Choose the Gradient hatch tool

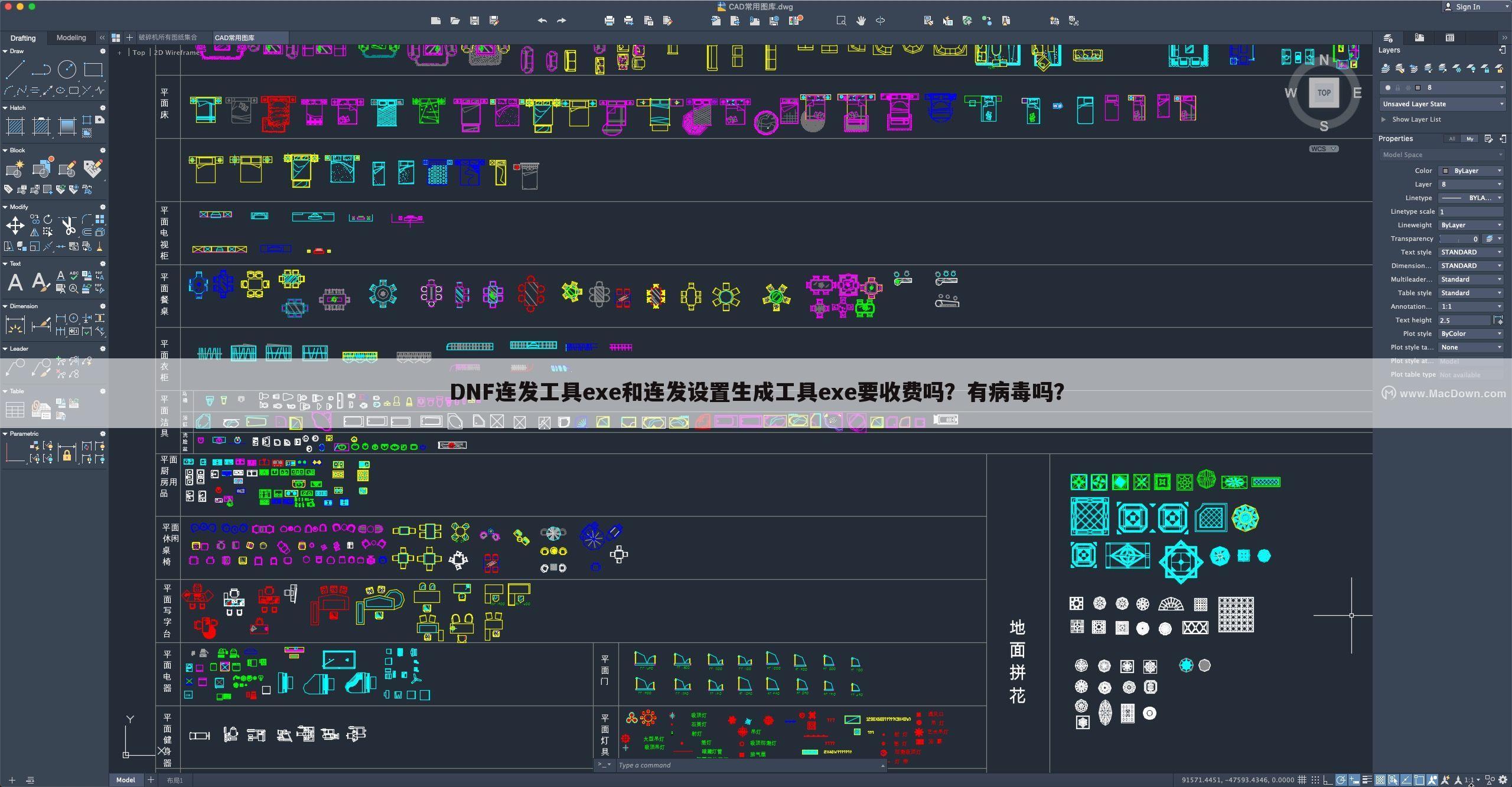pos(67,126)
